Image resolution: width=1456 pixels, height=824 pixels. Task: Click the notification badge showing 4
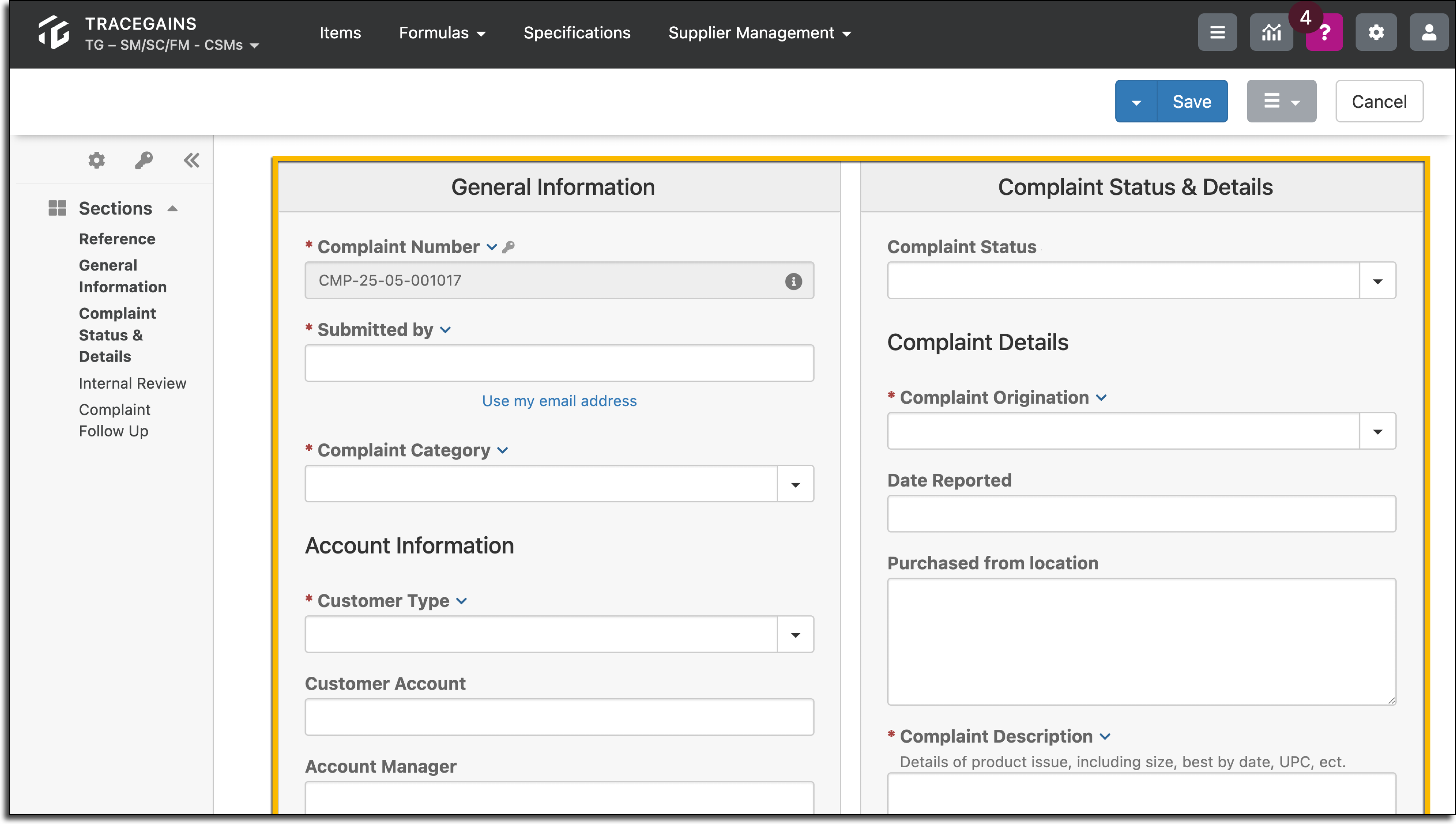(1305, 18)
